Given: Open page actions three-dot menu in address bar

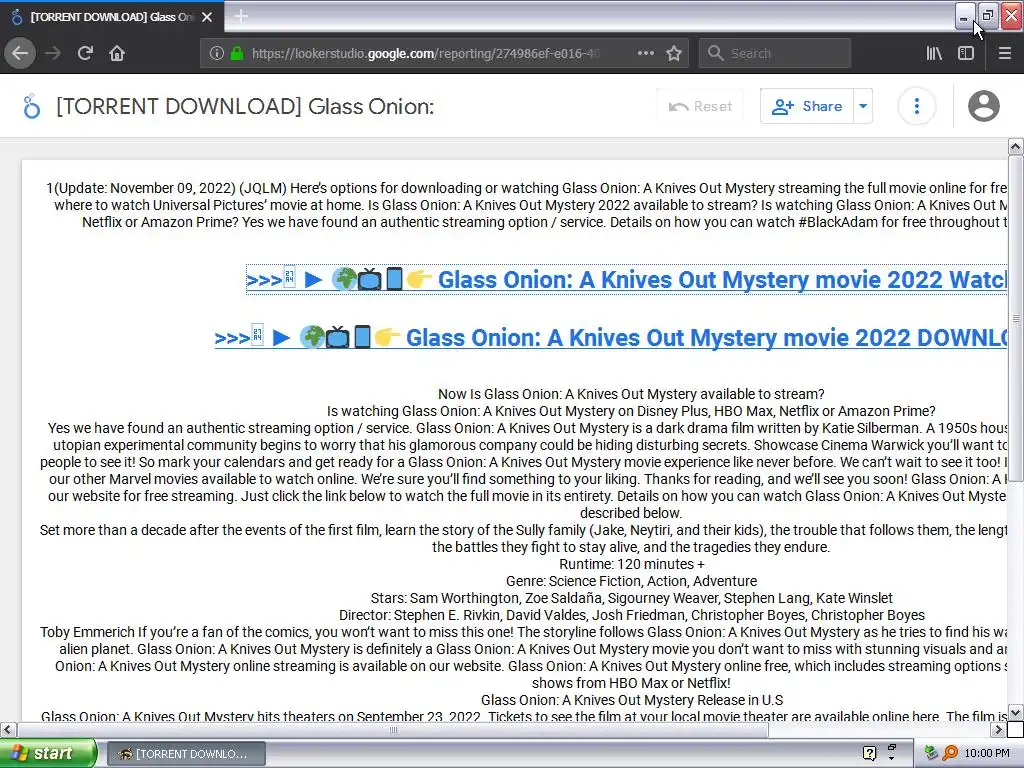Looking at the screenshot, I should coord(645,54).
